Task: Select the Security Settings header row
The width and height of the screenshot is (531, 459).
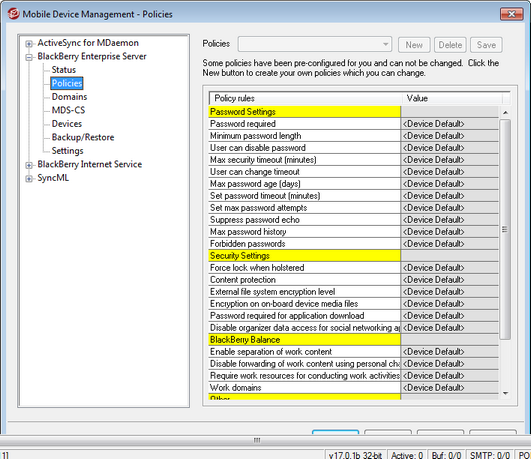Action: coord(304,256)
